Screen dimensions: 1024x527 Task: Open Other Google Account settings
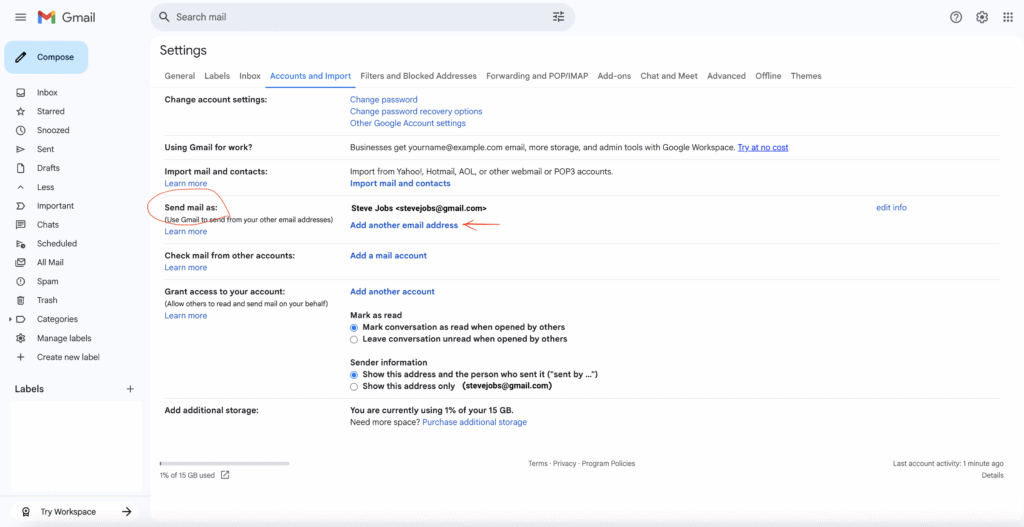[x=408, y=123]
